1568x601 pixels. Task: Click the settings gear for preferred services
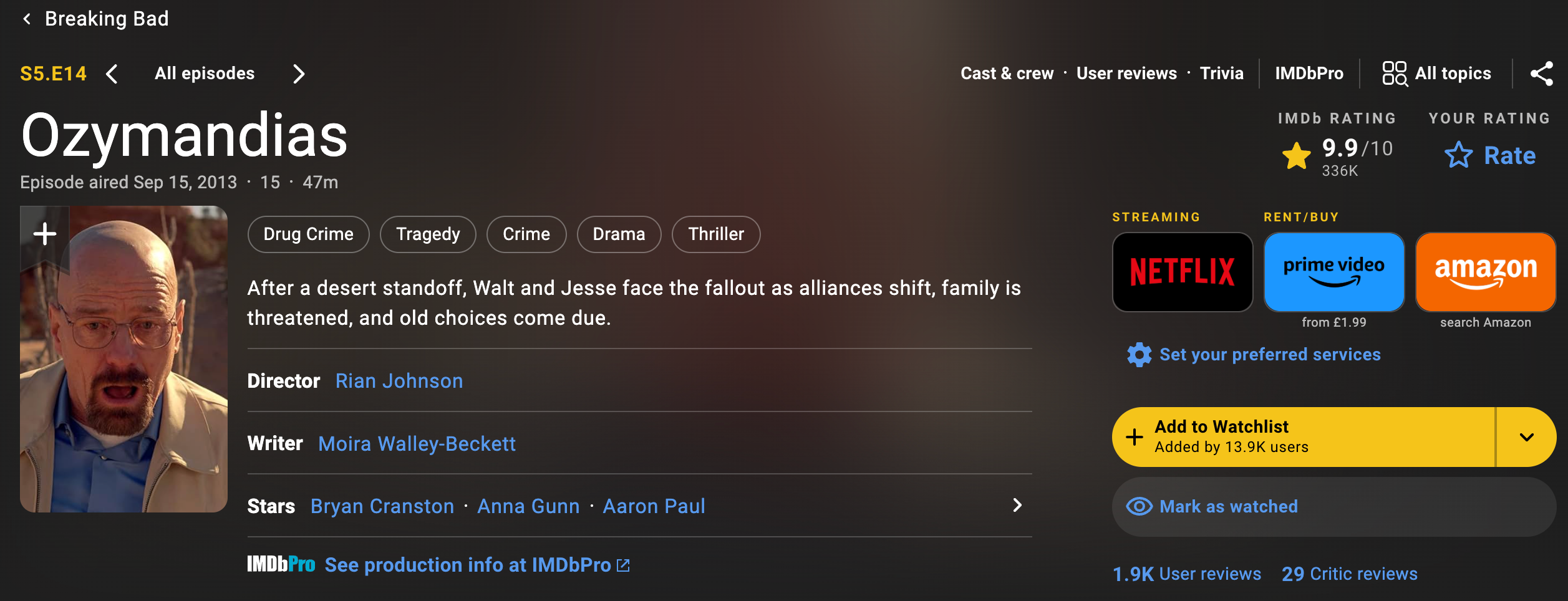coord(1139,355)
